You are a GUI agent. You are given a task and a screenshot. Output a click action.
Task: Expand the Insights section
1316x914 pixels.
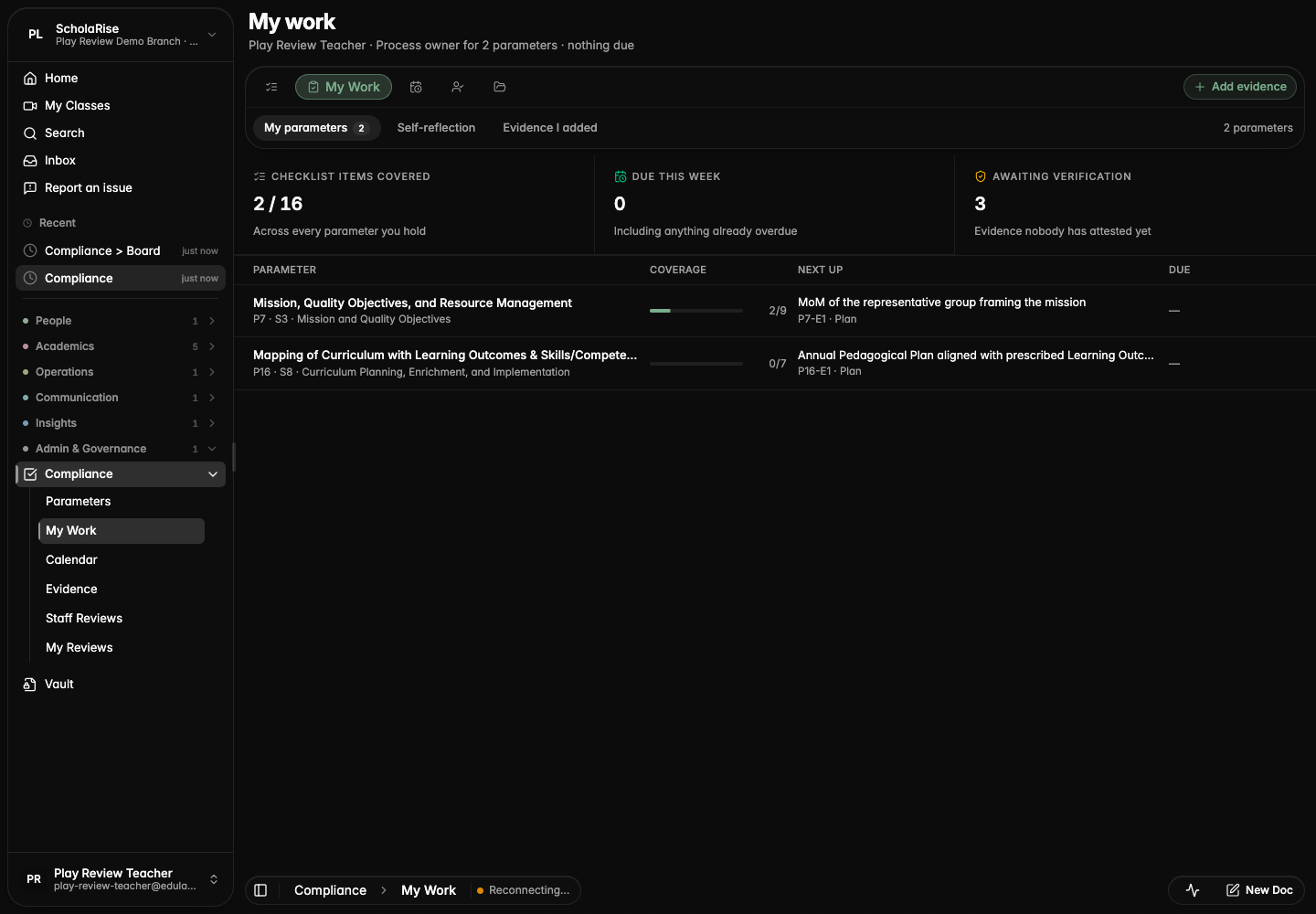121,423
